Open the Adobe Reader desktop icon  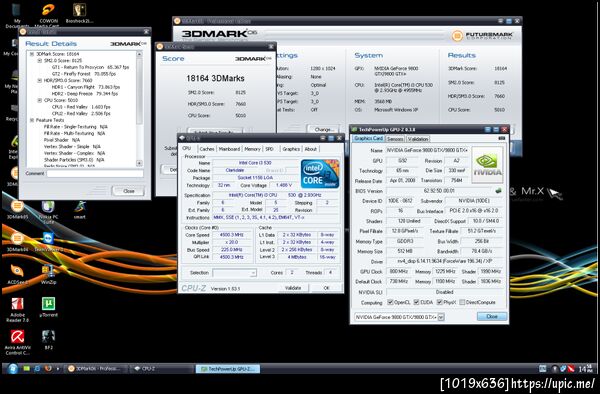tap(17, 309)
